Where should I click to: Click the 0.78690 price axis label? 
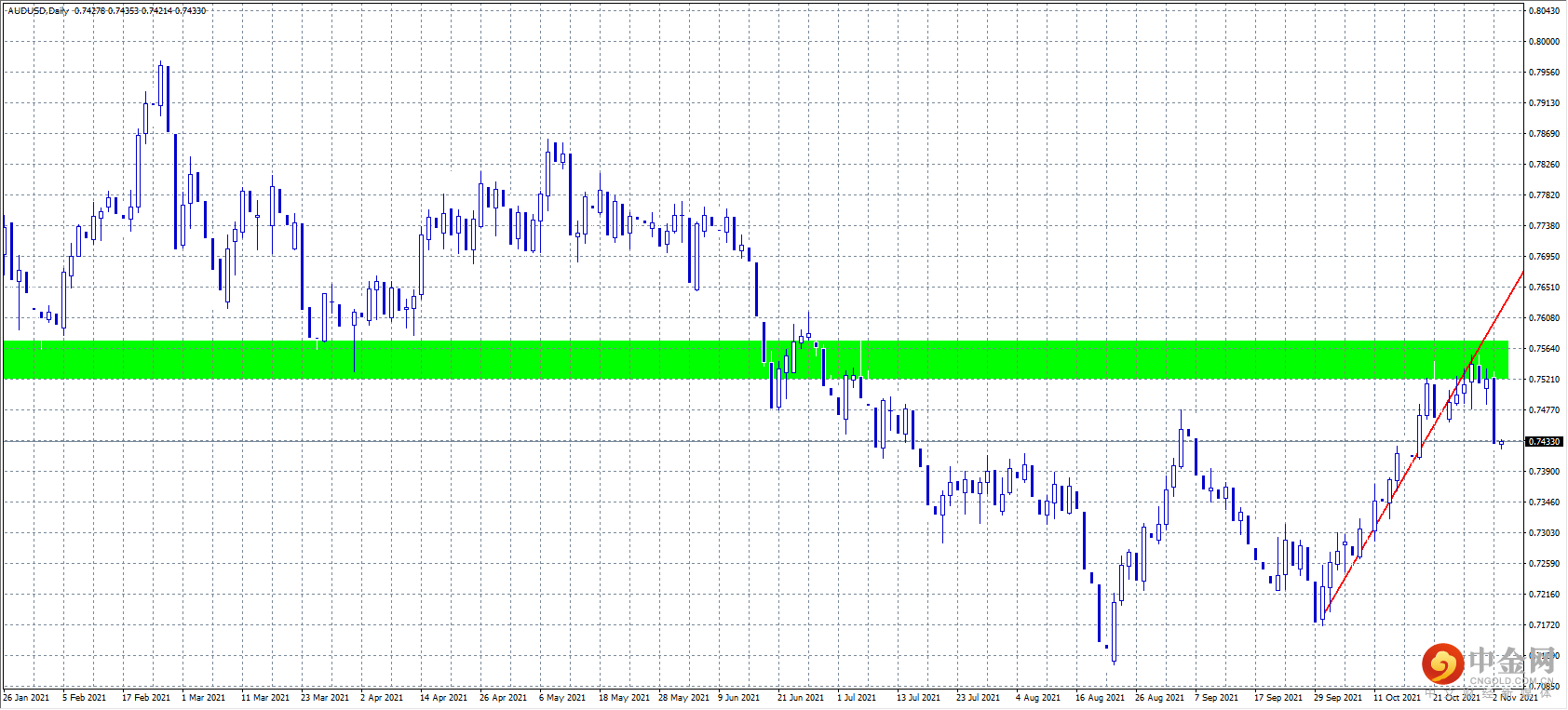coord(1545,134)
